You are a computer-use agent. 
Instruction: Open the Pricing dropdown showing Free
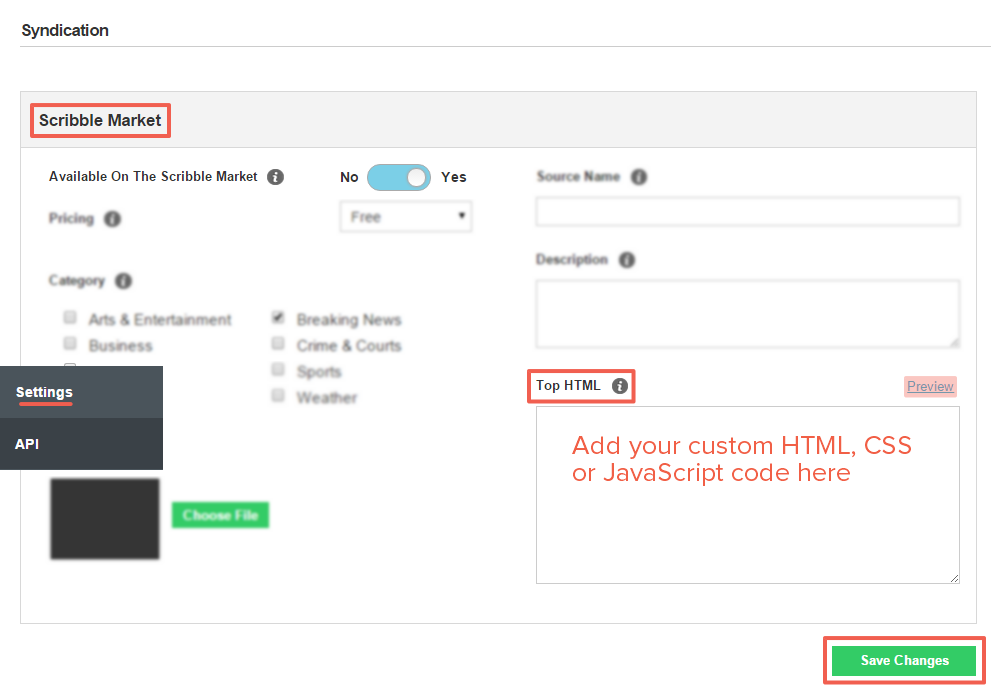click(406, 217)
